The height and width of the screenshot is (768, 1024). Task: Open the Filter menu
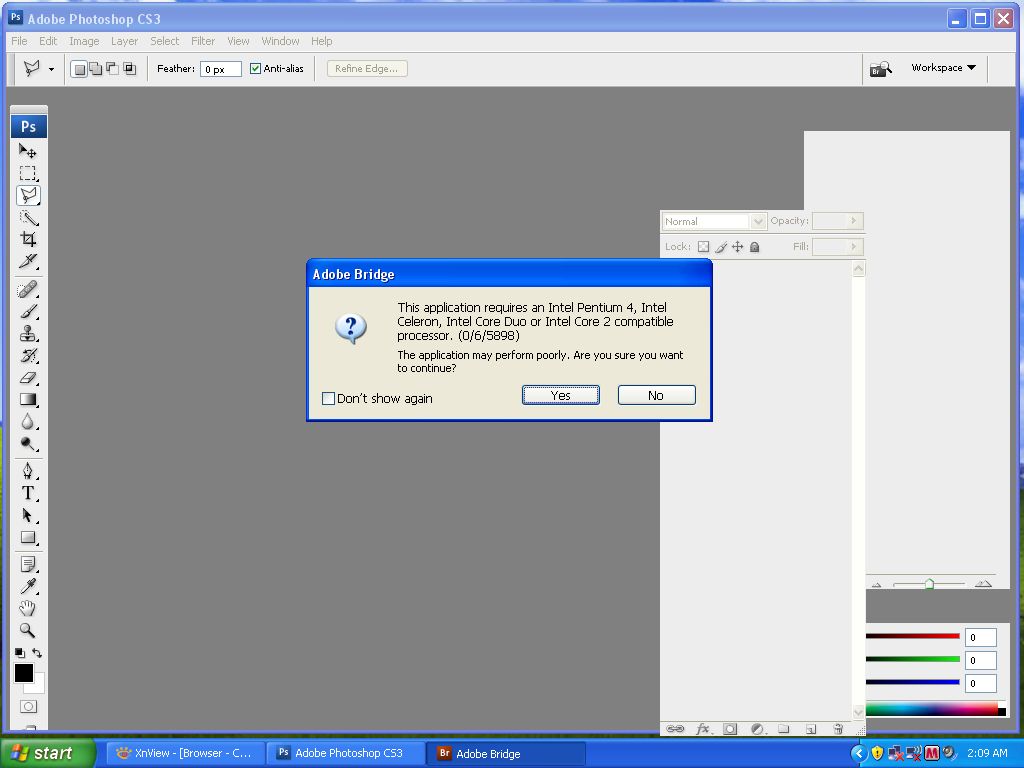click(203, 41)
